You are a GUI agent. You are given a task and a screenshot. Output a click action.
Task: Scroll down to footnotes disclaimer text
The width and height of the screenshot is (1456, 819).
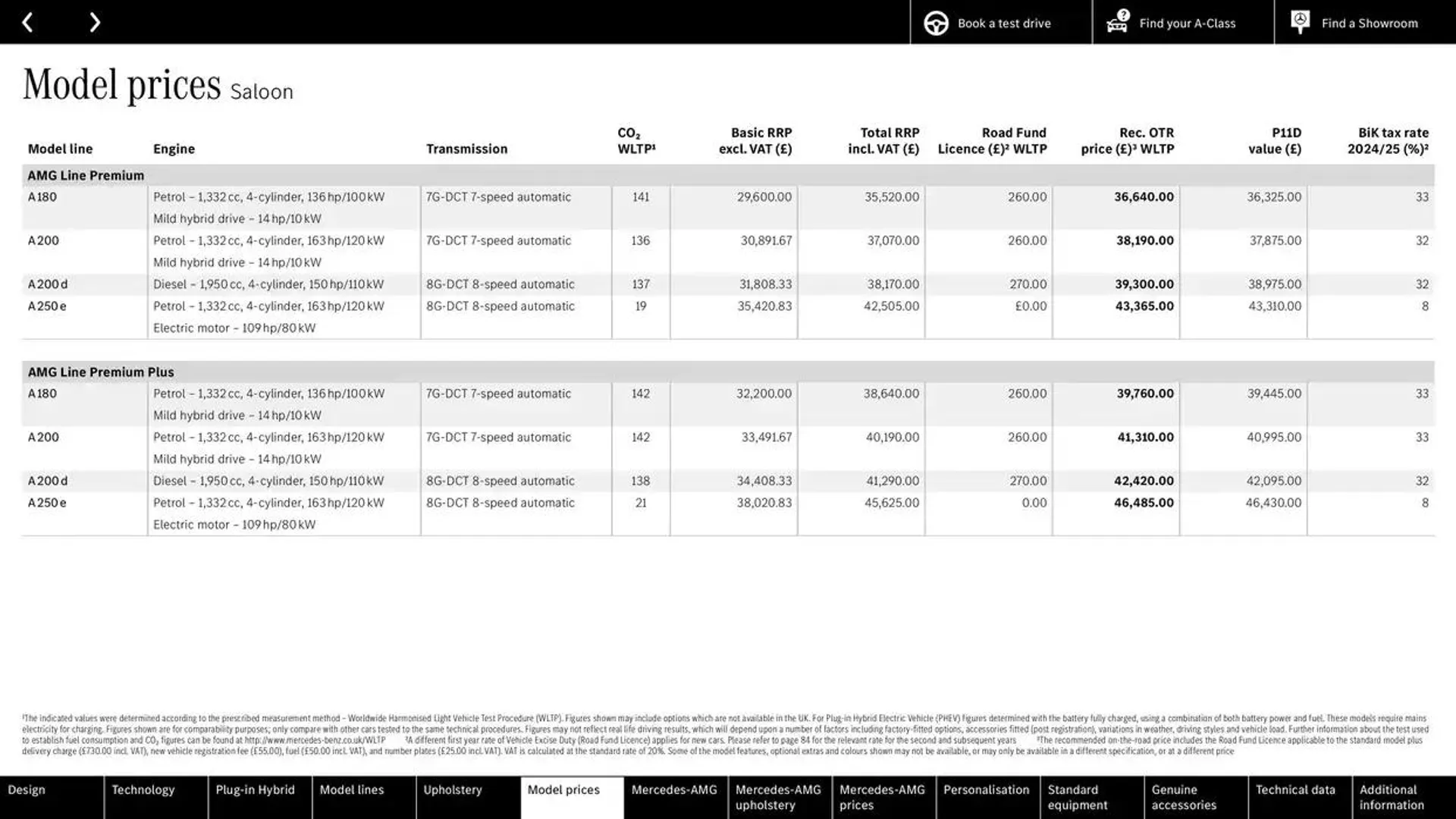click(x=728, y=734)
